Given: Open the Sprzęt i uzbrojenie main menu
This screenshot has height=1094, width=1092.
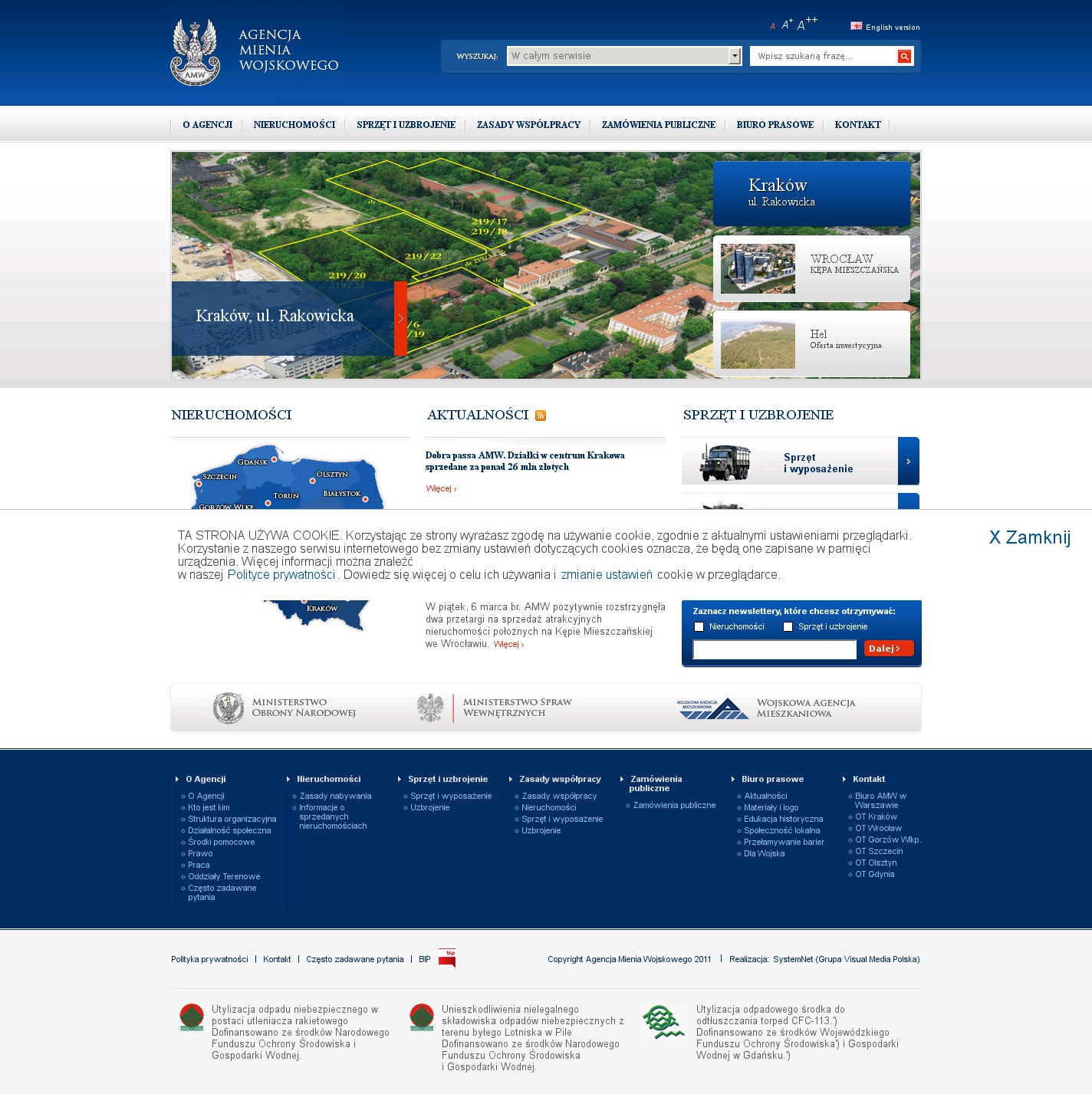Looking at the screenshot, I should [x=406, y=125].
